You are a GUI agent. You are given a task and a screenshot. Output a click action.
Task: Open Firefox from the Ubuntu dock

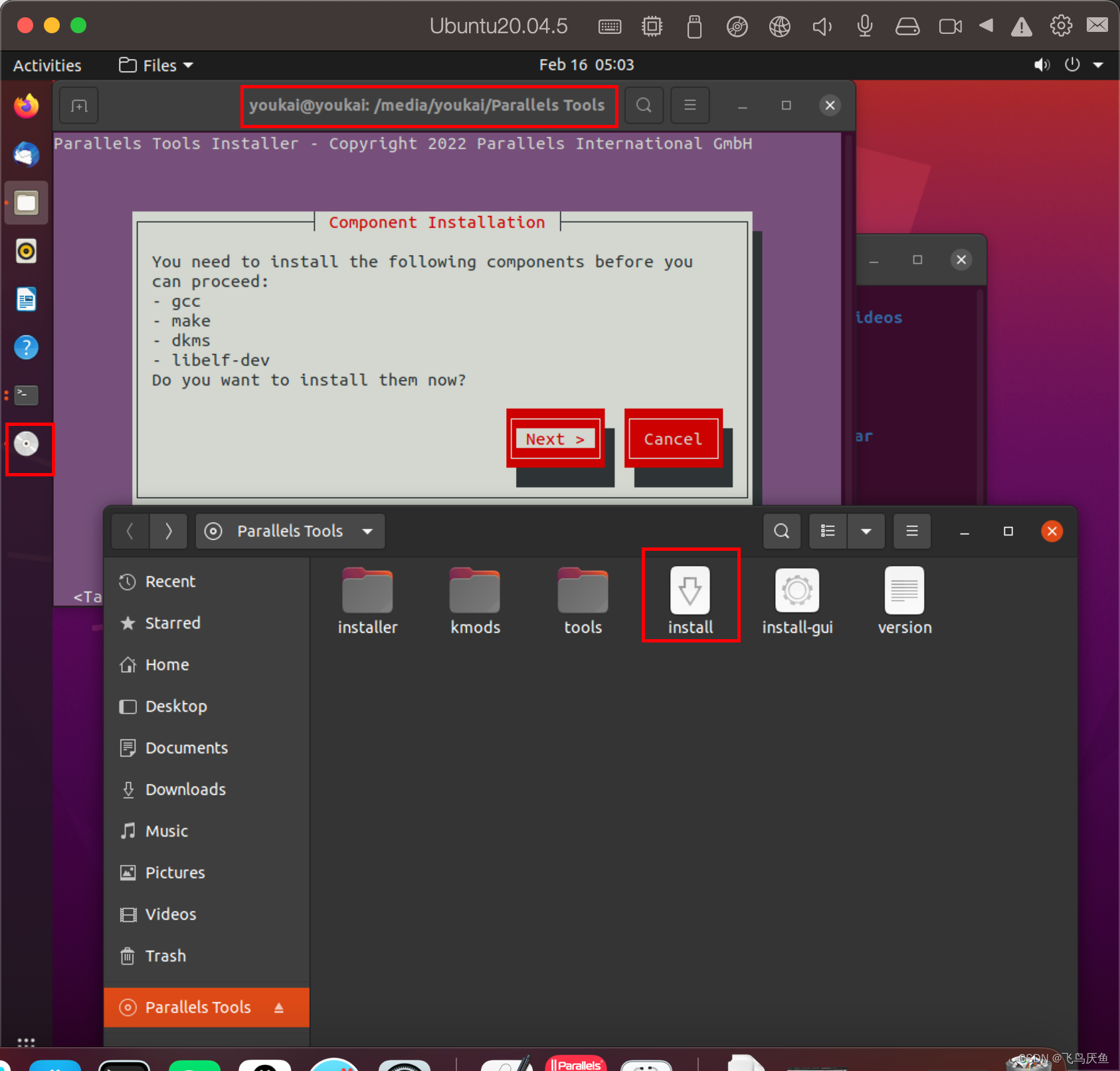(27, 106)
